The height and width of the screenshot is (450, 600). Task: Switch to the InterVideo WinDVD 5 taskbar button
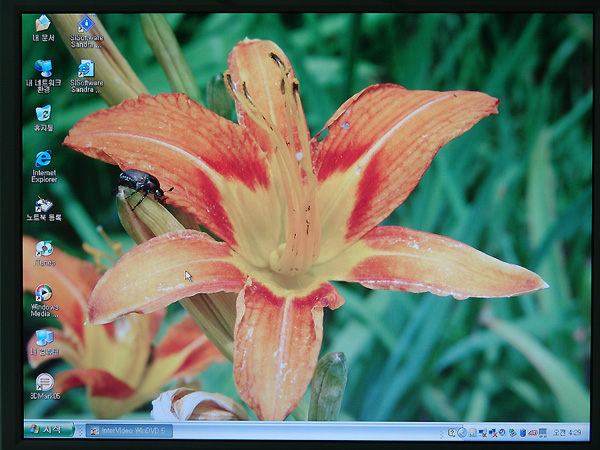(129, 431)
